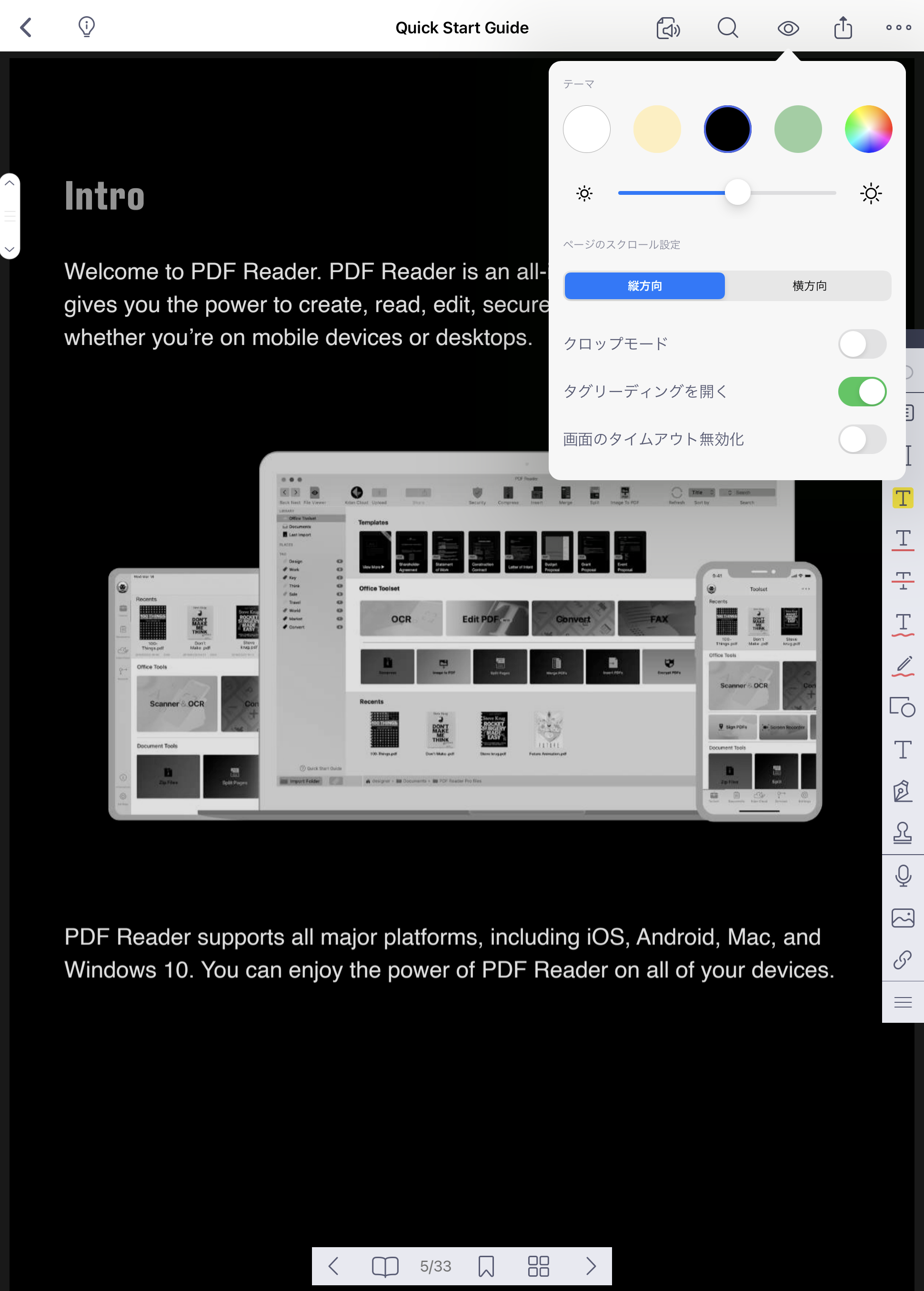Select the insert image tool

click(903, 918)
